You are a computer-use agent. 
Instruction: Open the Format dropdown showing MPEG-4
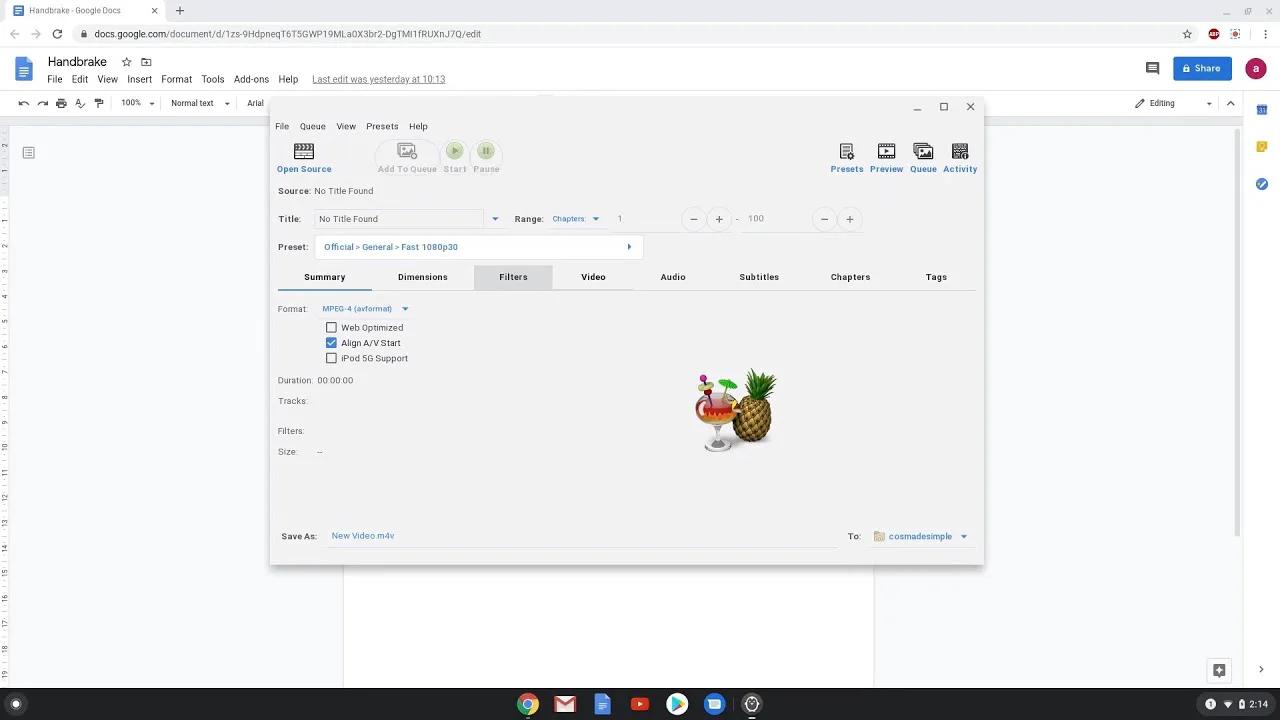[x=365, y=308]
